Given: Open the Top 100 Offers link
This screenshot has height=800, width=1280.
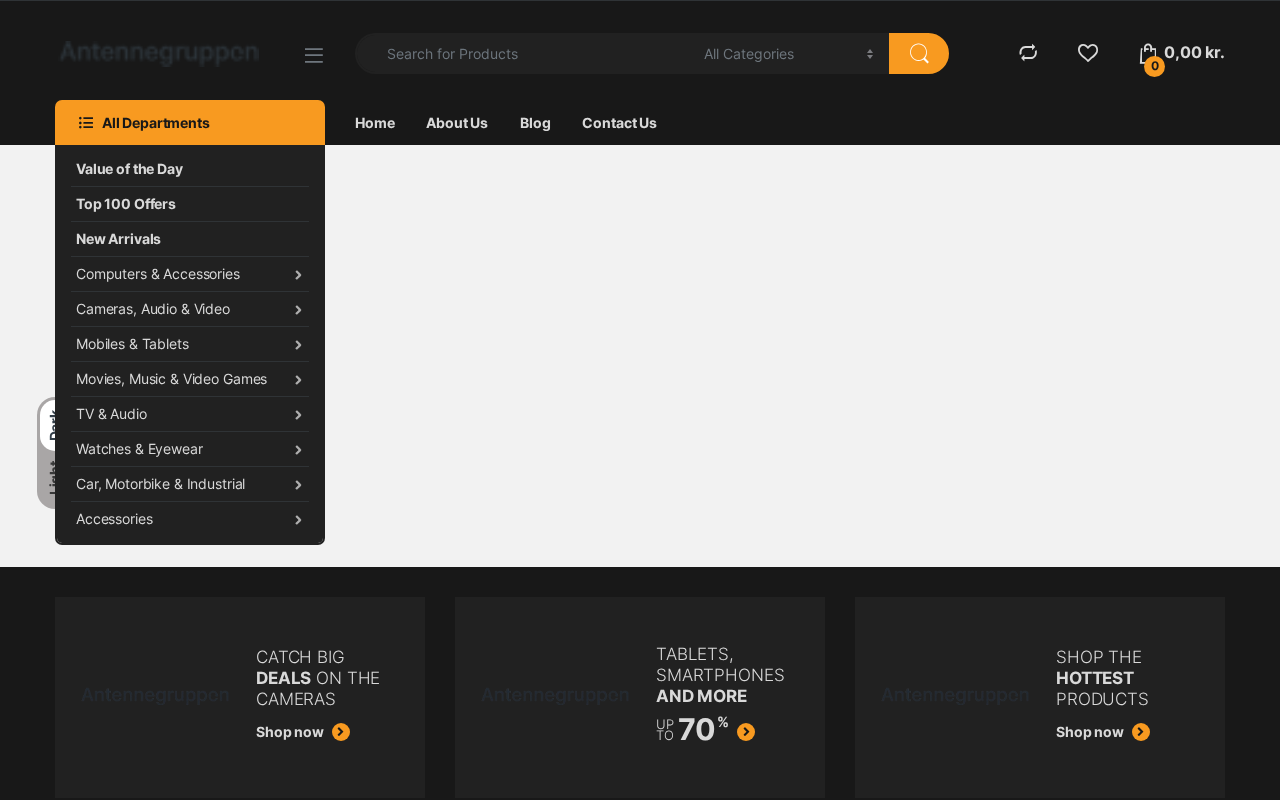Looking at the screenshot, I should click(126, 204).
